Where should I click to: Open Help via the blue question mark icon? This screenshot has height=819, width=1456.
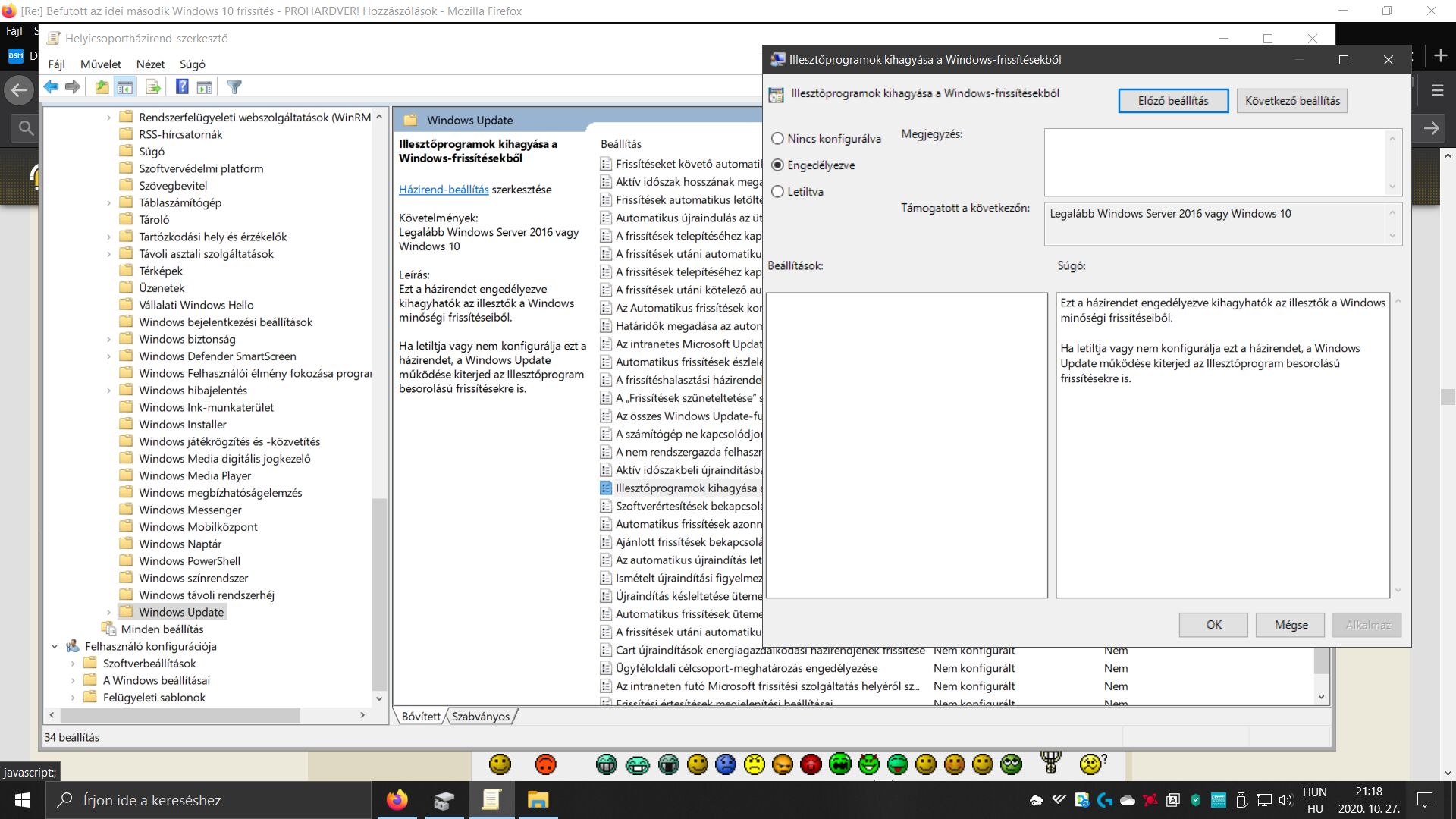click(x=182, y=87)
